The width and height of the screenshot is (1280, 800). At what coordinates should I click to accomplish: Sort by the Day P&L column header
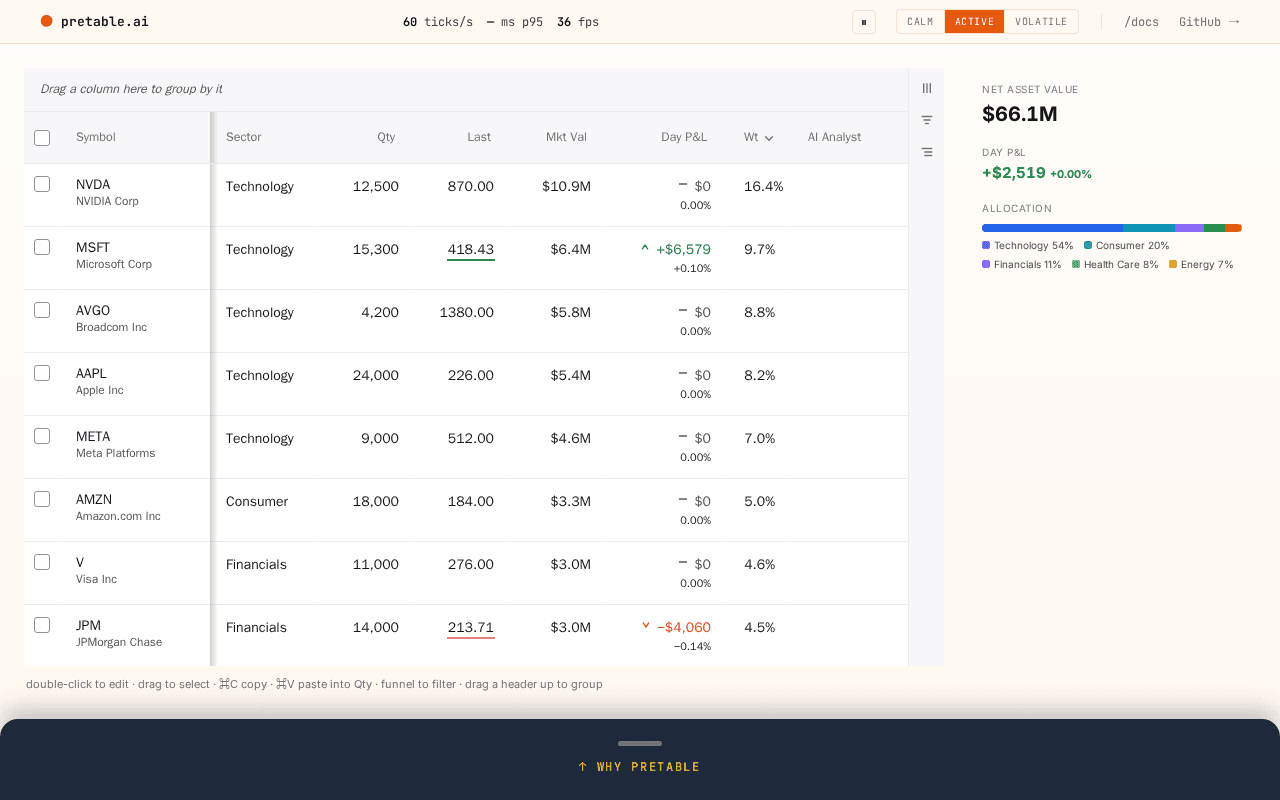pyautogui.click(x=684, y=137)
